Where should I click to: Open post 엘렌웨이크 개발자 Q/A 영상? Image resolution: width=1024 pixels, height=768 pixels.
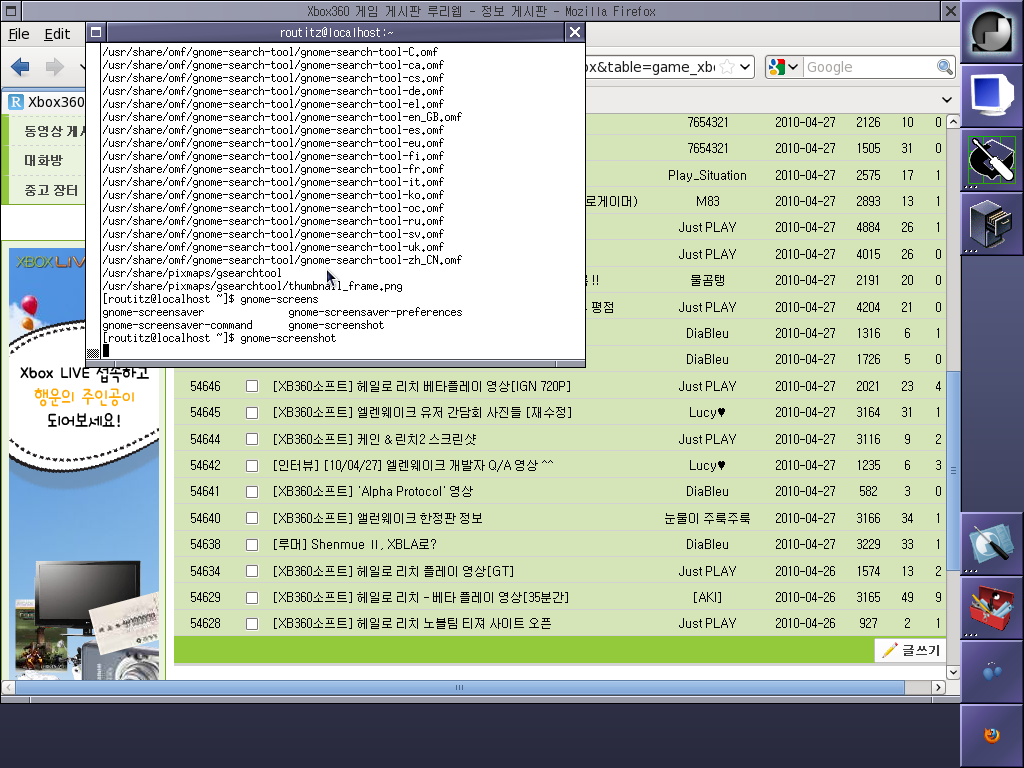(413, 466)
